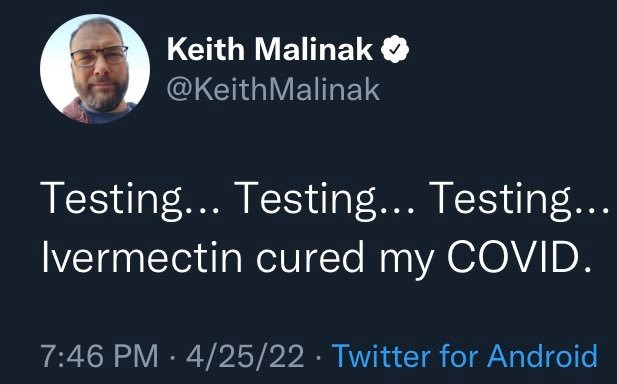Open the Twitter for Android source link
This screenshot has width=617, height=384.
click(x=465, y=355)
